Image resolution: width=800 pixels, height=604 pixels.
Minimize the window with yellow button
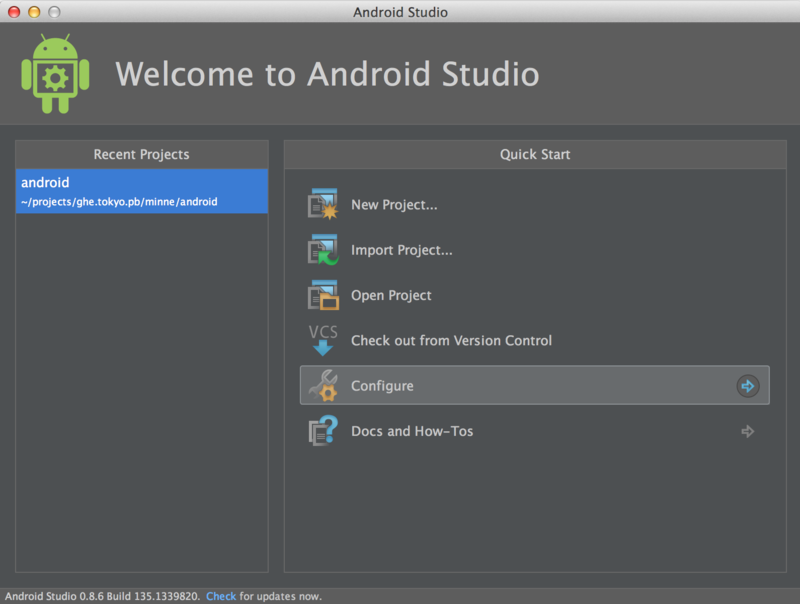34,12
